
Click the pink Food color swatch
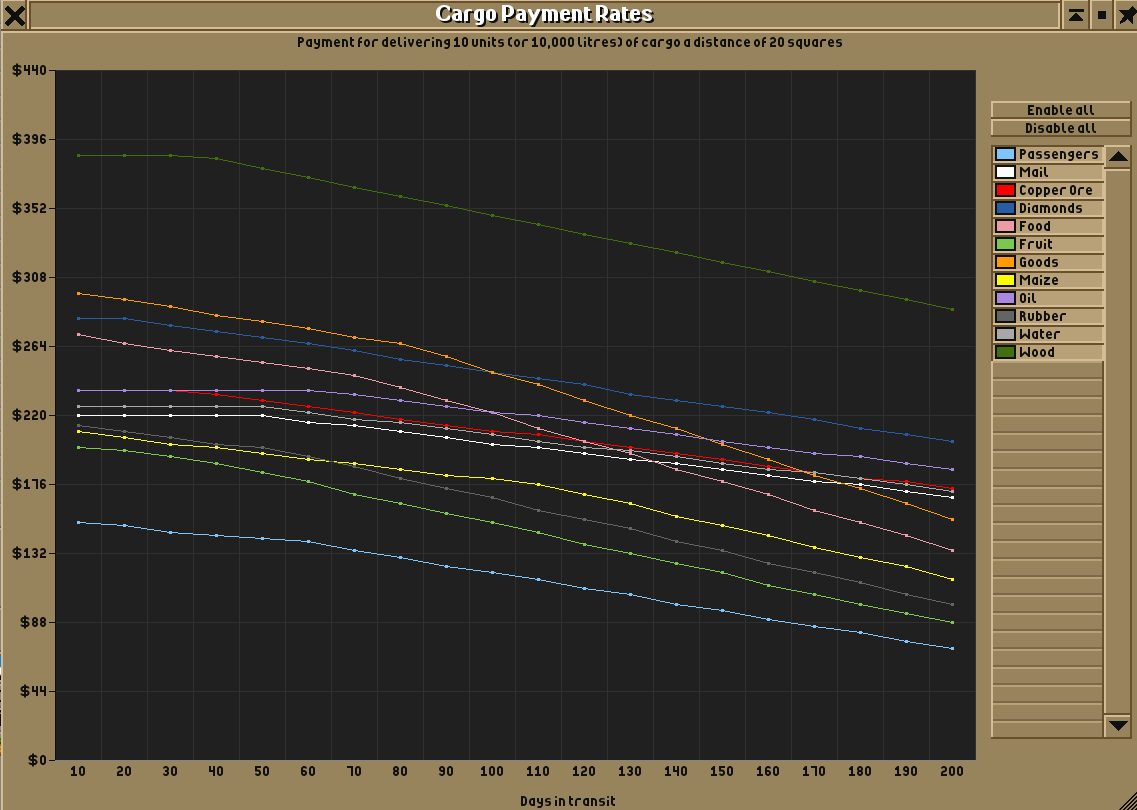pos(1005,226)
